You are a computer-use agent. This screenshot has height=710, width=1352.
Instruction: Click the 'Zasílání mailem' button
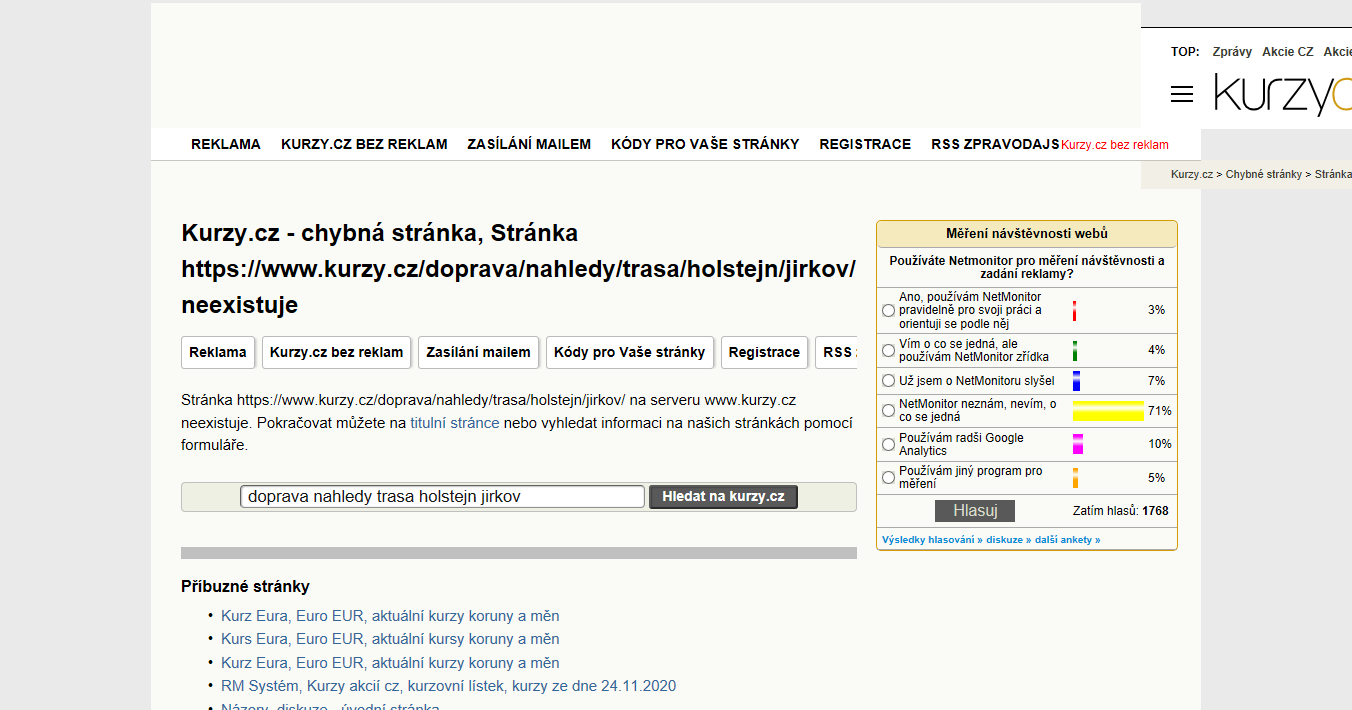[x=478, y=352]
